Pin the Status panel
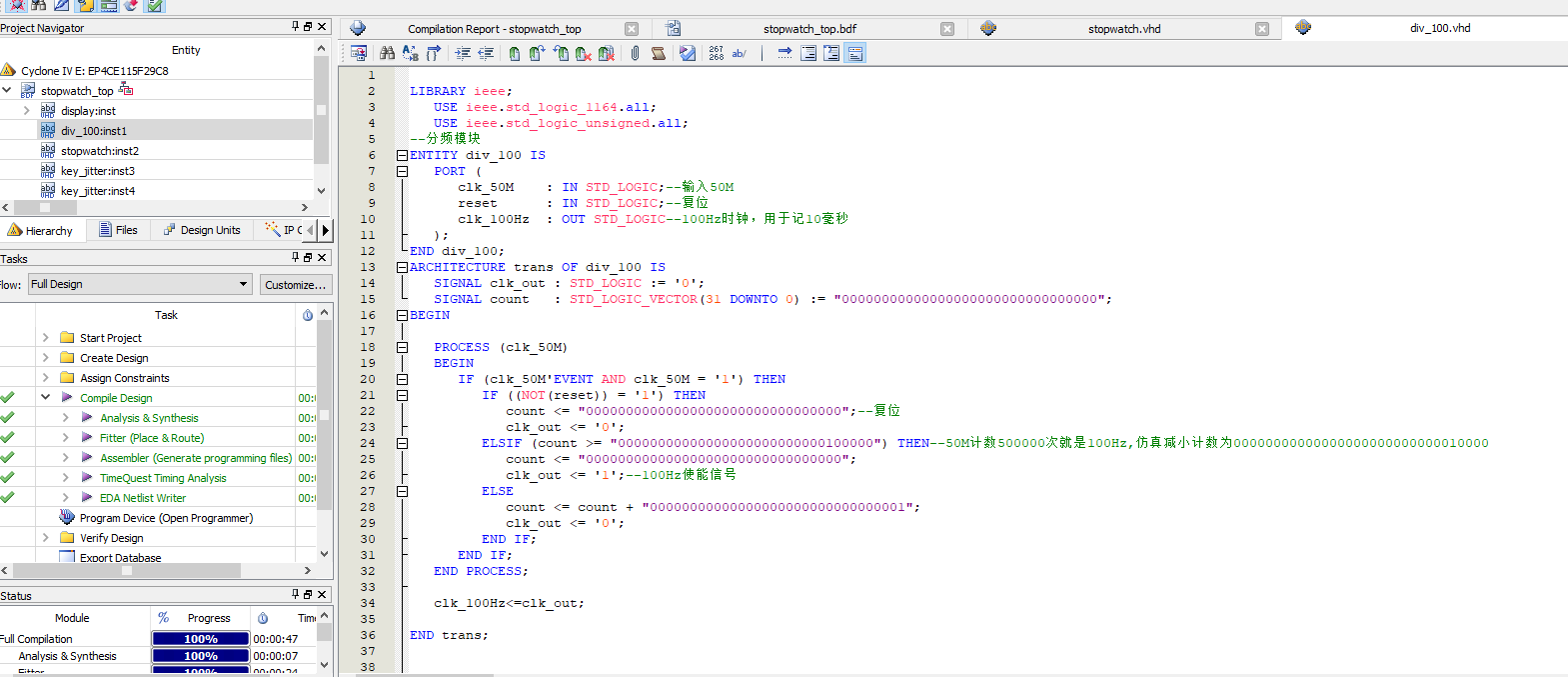1568x677 pixels. pos(295,594)
